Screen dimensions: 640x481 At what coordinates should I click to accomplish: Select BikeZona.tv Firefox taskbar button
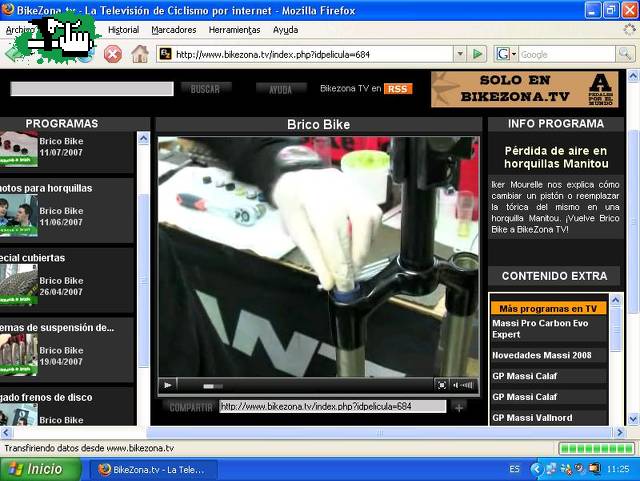[152, 470]
